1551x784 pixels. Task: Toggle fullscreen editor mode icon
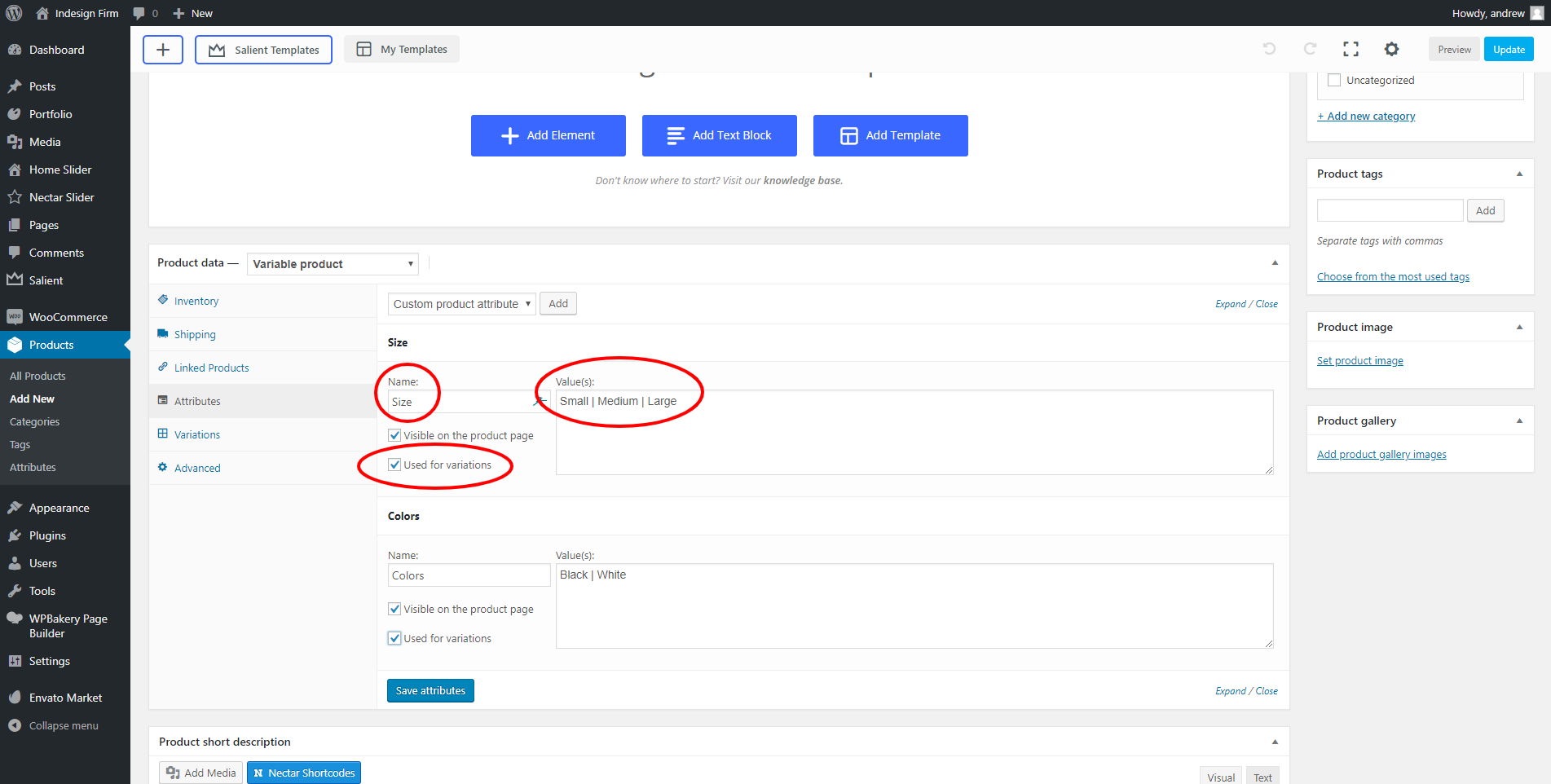point(1351,49)
